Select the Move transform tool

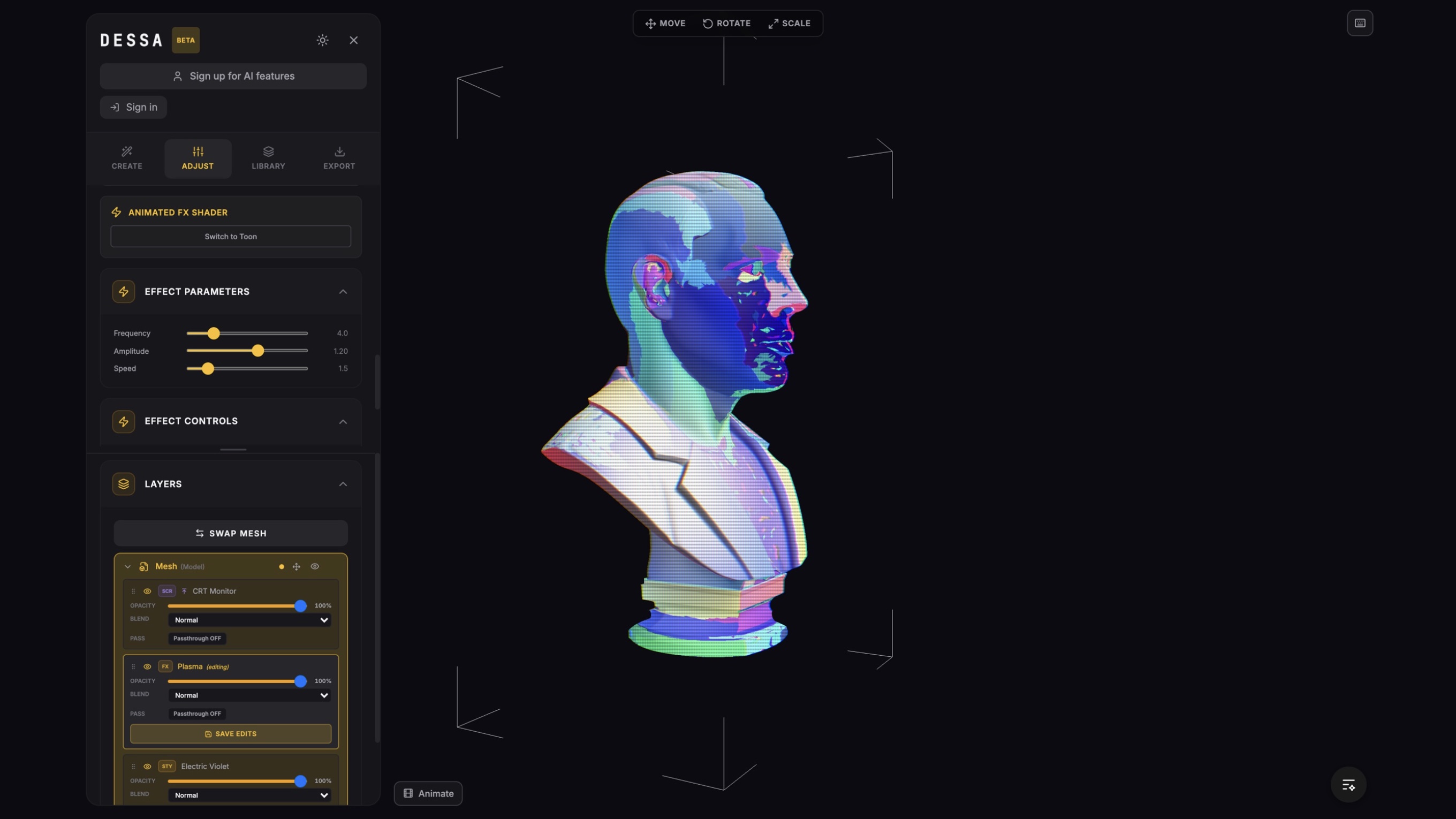[x=665, y=23]
